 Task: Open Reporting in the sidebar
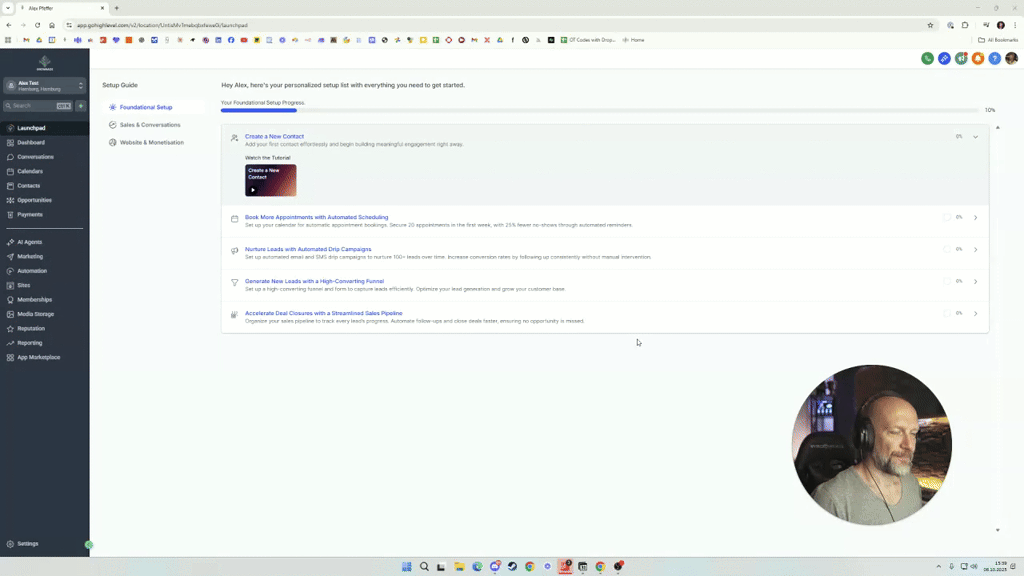click(x=29, y=342)
